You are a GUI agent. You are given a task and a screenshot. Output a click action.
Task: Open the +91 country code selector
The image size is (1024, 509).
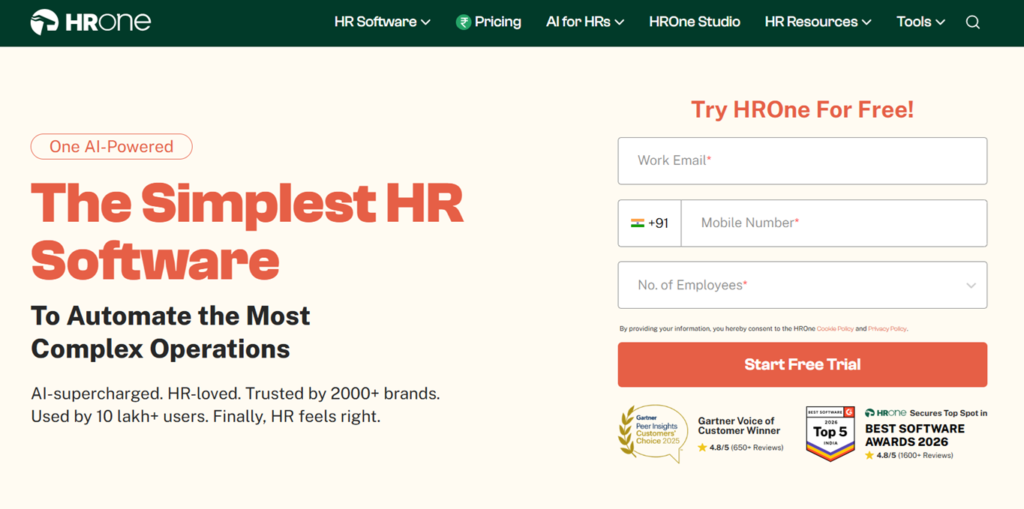pos(650,223)
